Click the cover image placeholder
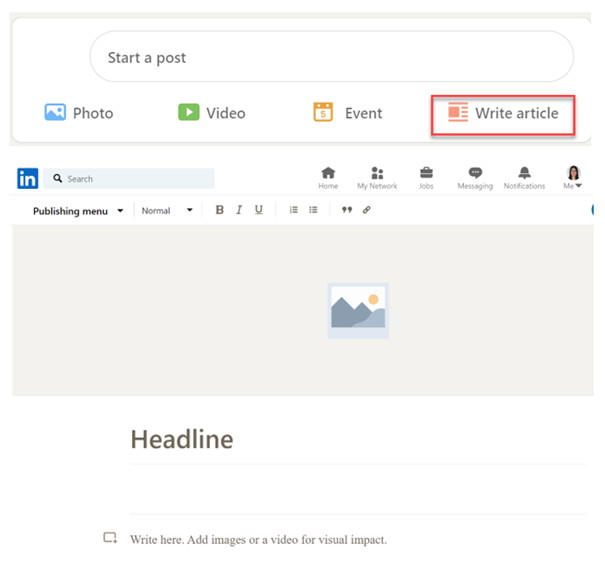 (x=358, y=311)
